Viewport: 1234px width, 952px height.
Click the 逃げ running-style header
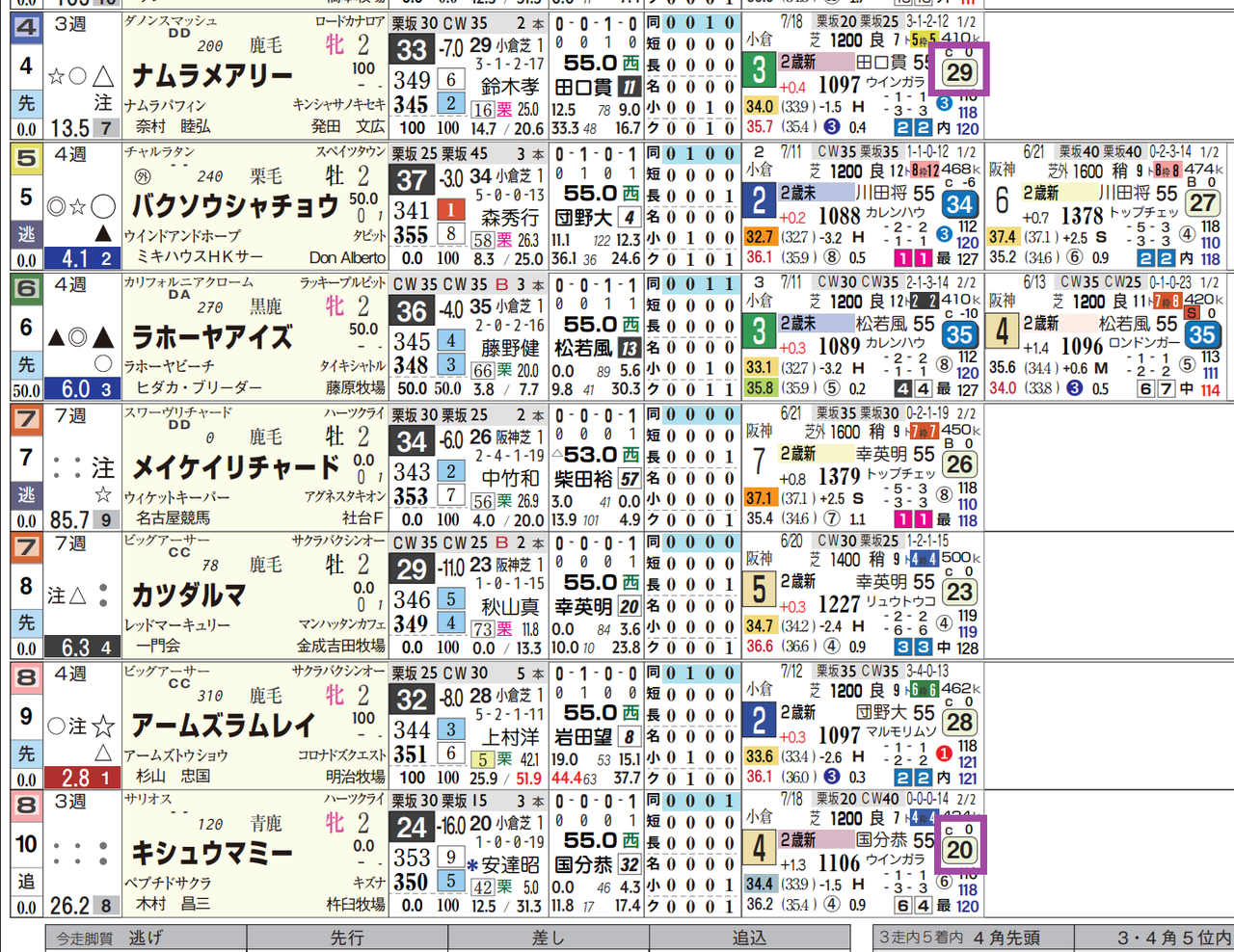point(146,938)
